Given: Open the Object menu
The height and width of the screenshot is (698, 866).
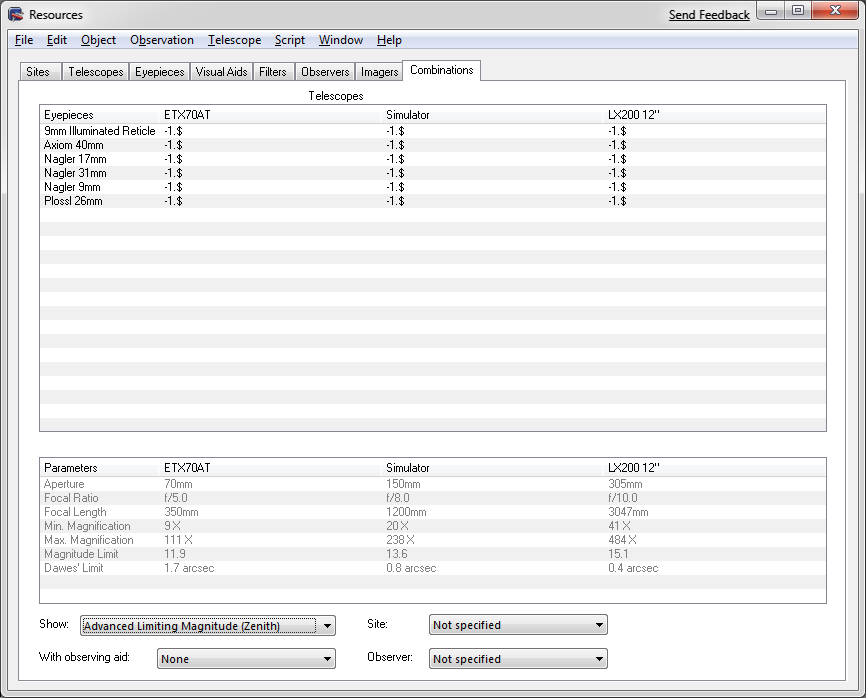Looking at the screenshot, I should (x=98, y=40).
